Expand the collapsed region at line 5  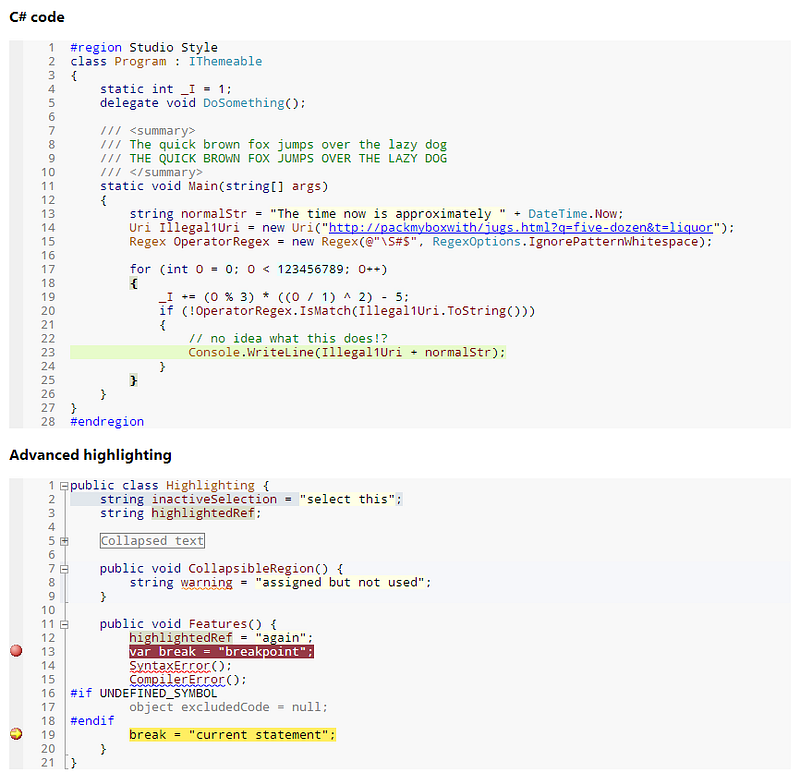pos(64,541)
